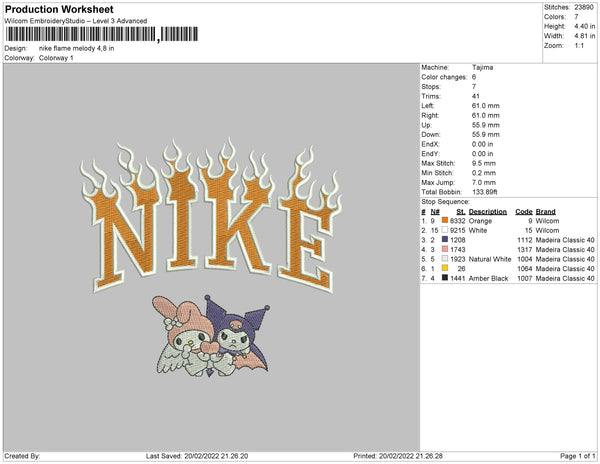Click design name 'nike flame melody 4,8 in'
Image resolution: width=600 pixels, height=464 pixels.
click(x=77, y=48)
